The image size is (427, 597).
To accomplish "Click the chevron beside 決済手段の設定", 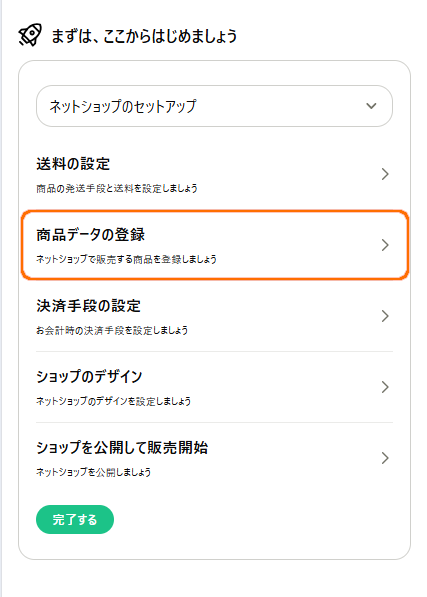I will (385, 316).
